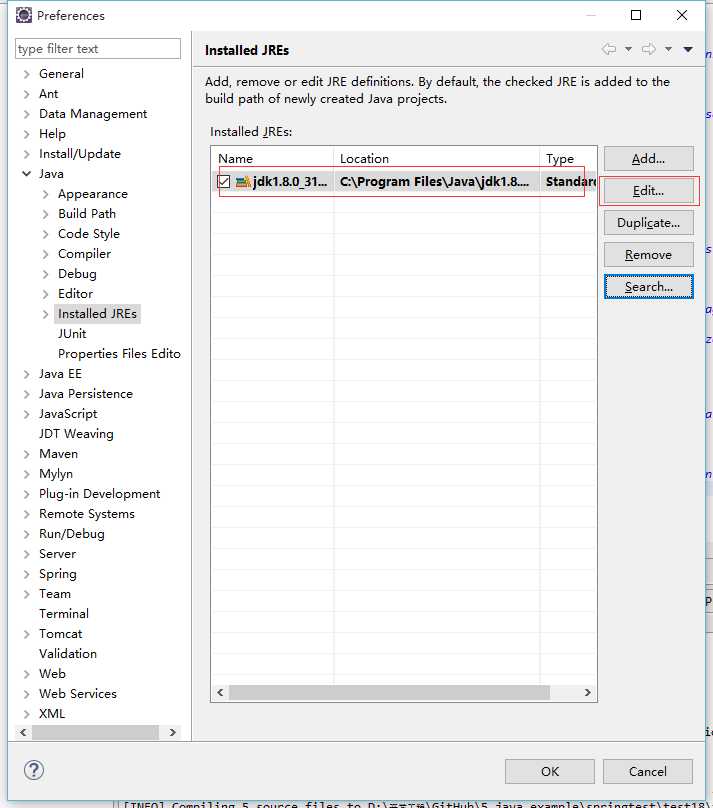The height and width of the screenshot is (808, 713).
Task: Dismiss dialog with Cancel button
Action: pyautogui.click(x=648, y=771)
